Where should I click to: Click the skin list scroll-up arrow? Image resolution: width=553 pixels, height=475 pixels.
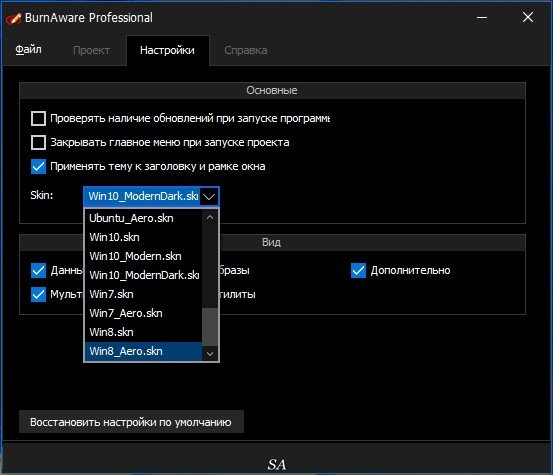[x=210, y=218]
